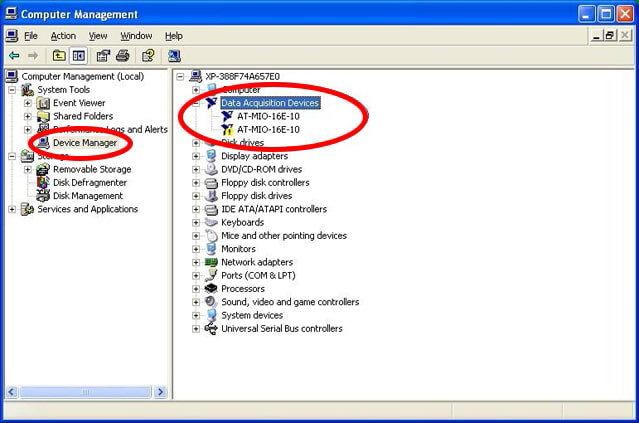Click the Keyboards category icon
This screenshot has width=639, height=423.
(211, 223)
